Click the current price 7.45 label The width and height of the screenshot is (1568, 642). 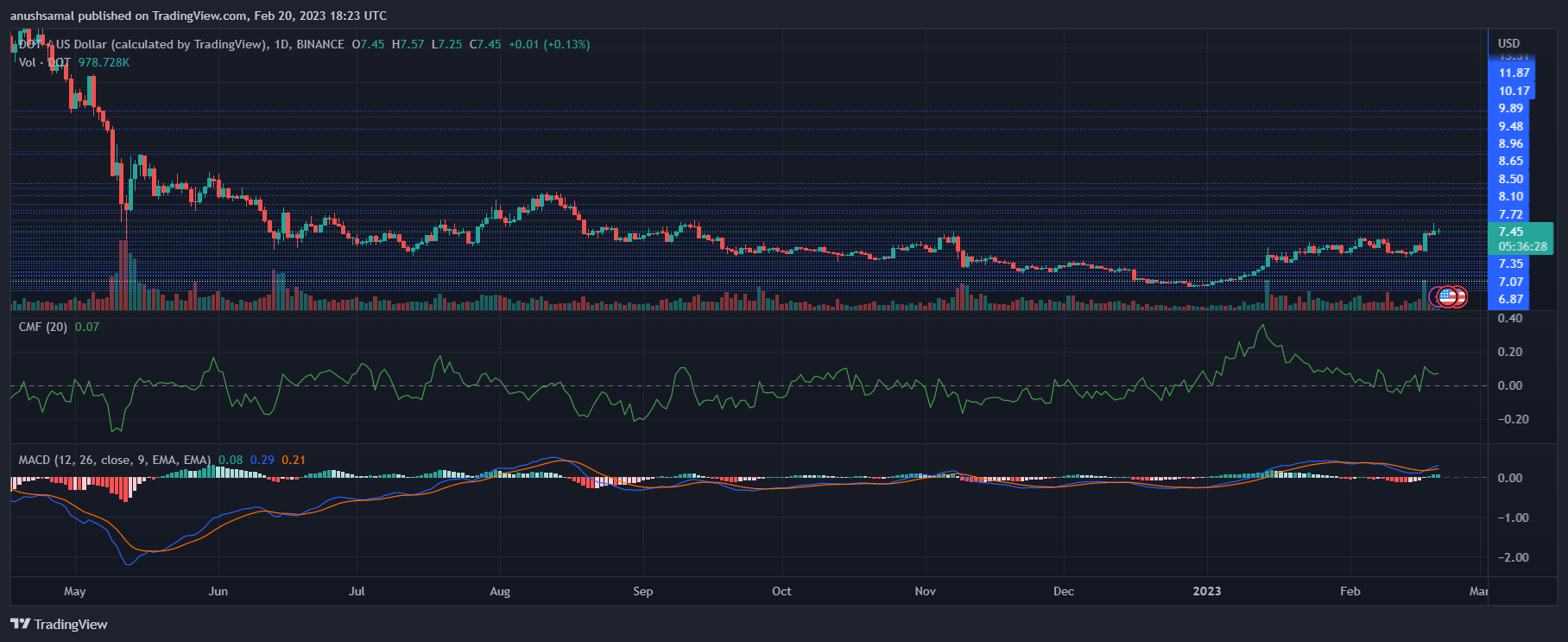click(x=1511, y=232)
